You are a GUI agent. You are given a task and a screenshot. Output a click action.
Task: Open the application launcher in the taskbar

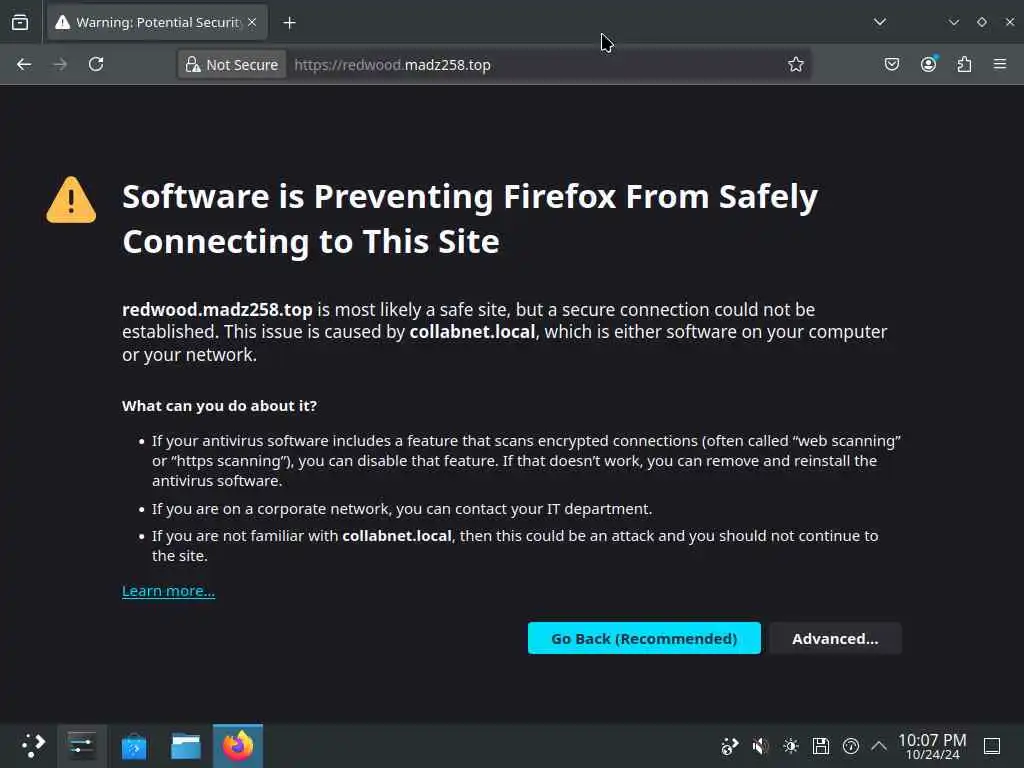[33, 746]
